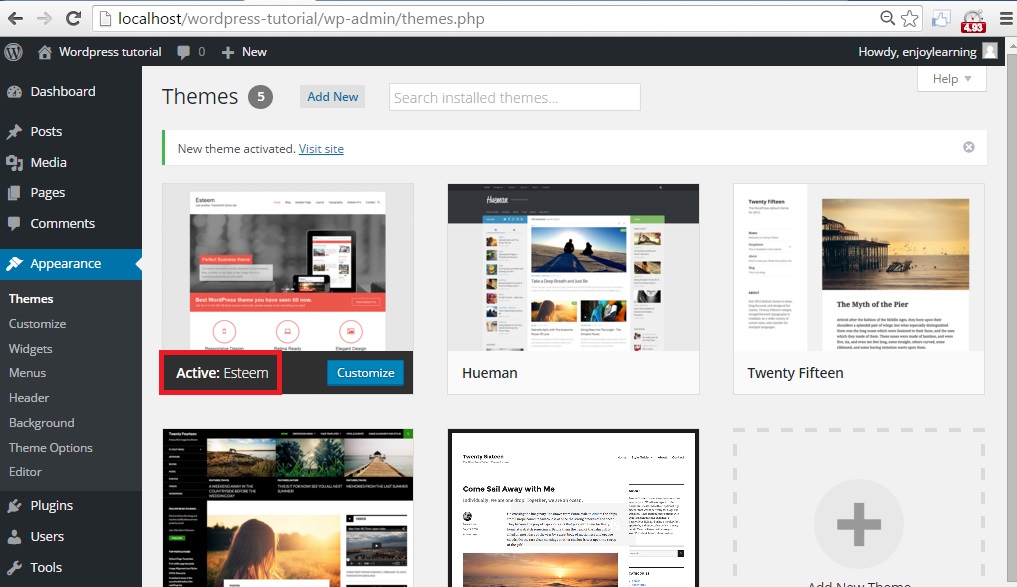Select the Twenty Fourteen dark theme screenshot
The image size is (1017, 587).
287,508
